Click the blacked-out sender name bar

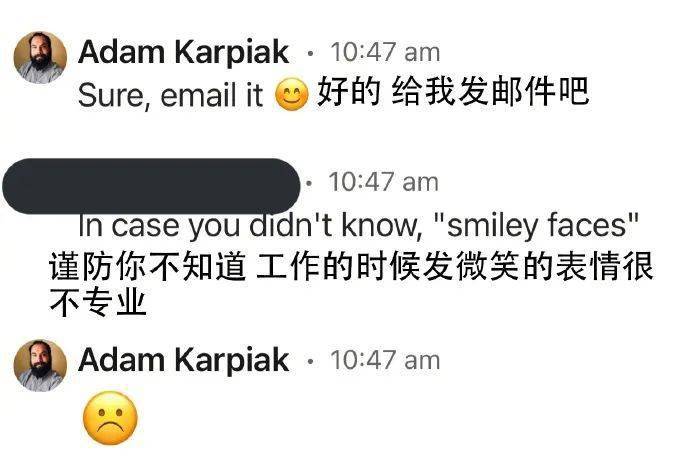click(151, 186)
